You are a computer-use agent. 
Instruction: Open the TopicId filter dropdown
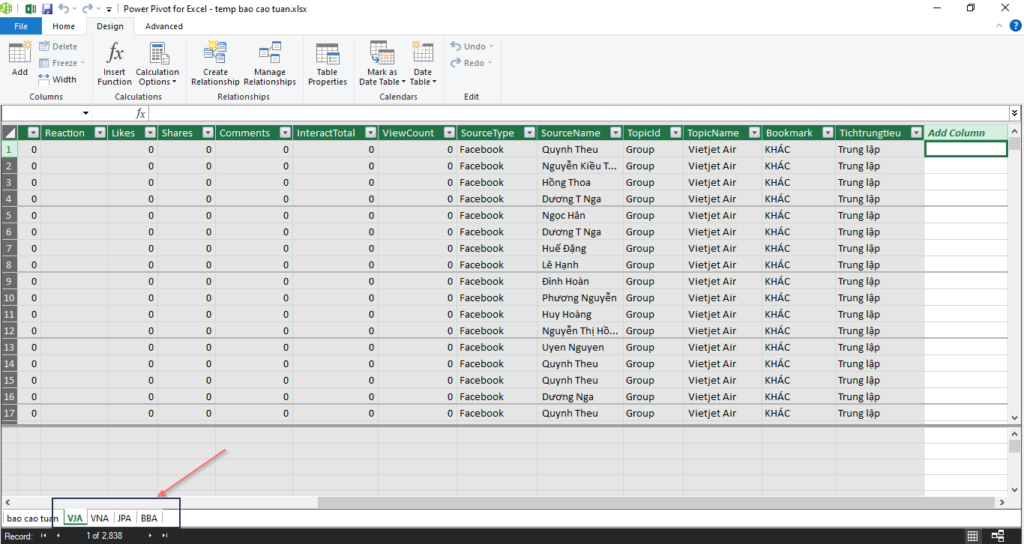675,133
